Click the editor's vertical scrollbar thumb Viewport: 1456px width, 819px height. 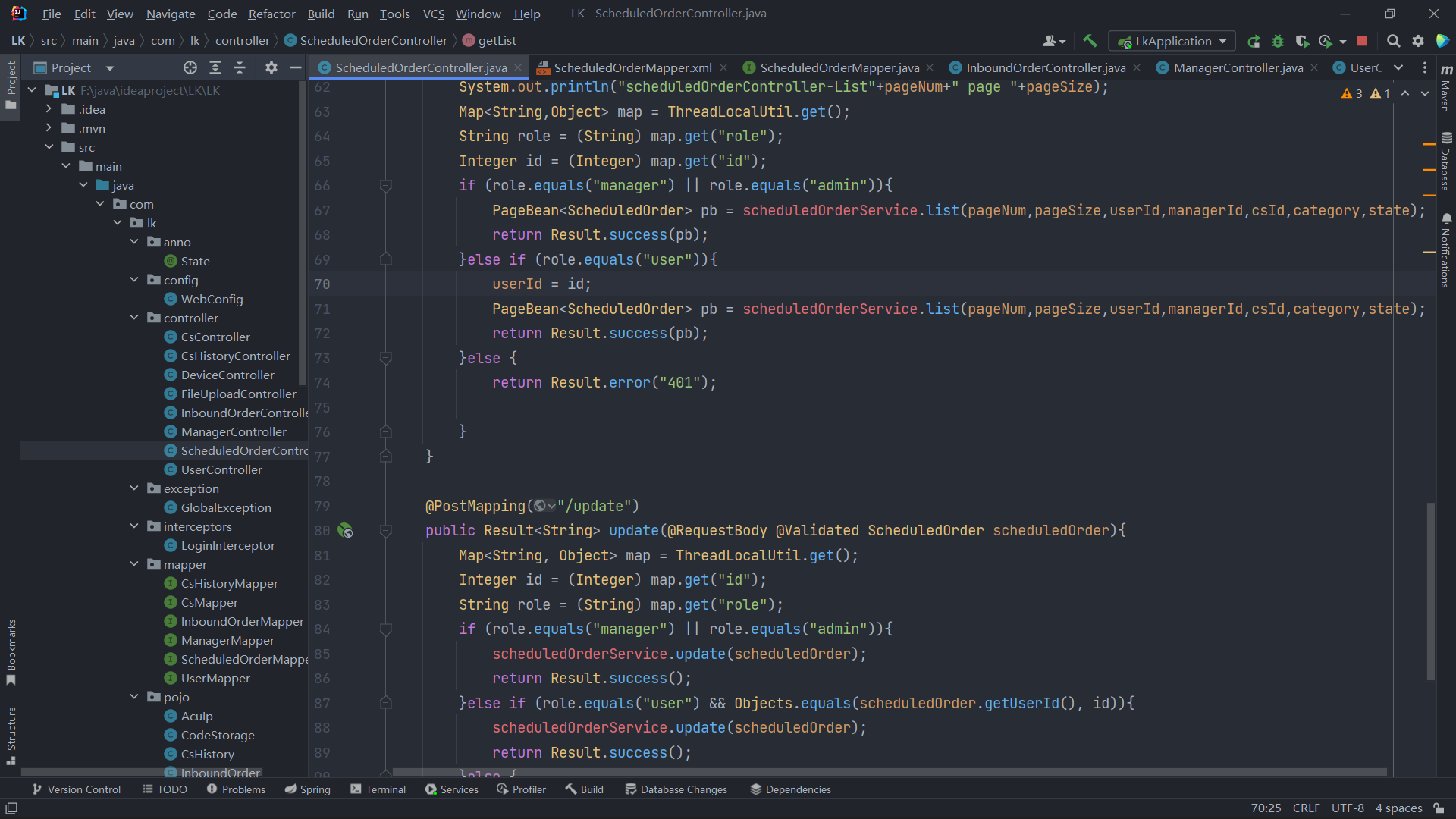[x=1431, y=591]
